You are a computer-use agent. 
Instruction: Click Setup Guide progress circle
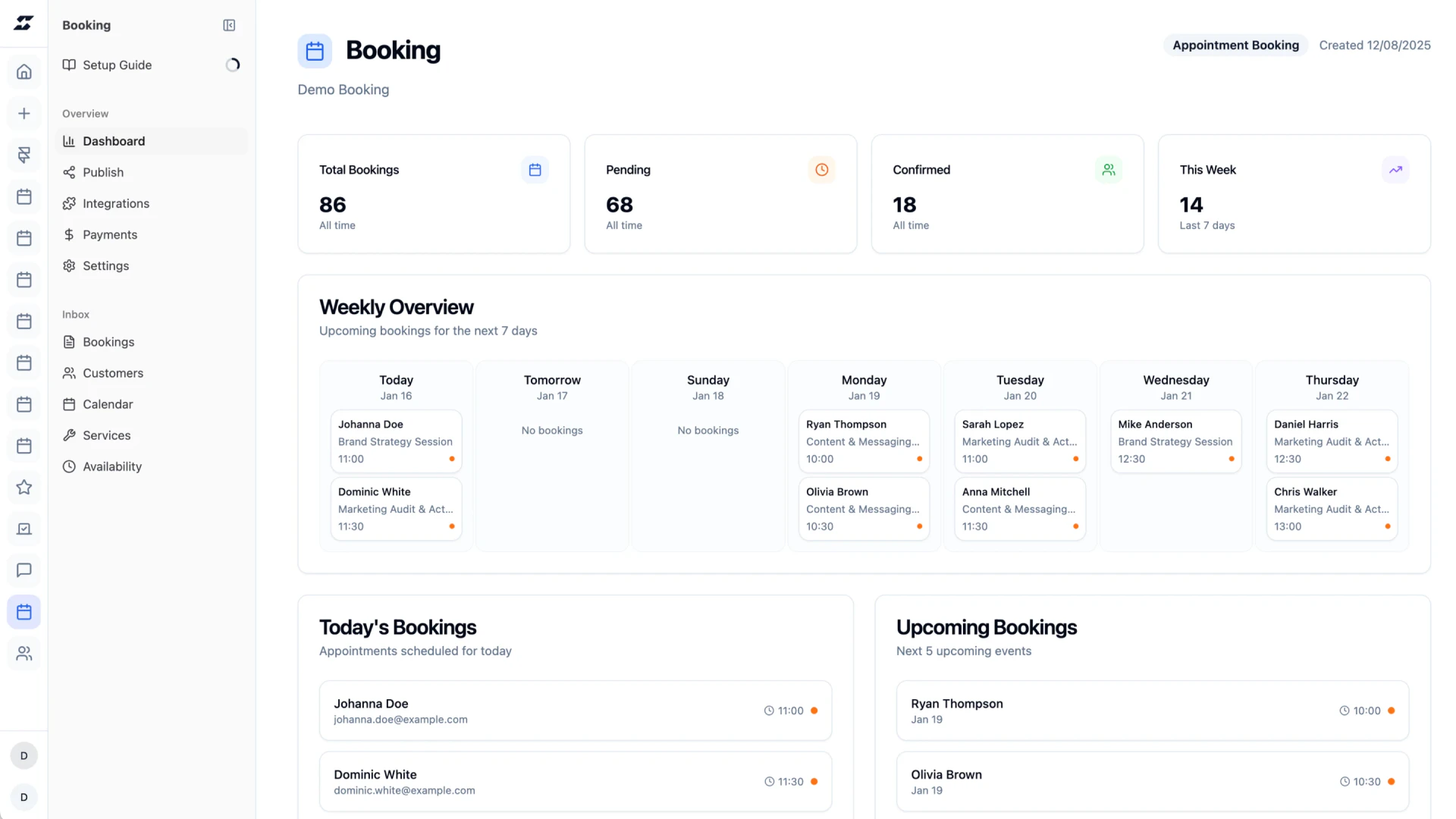point(233,65)
